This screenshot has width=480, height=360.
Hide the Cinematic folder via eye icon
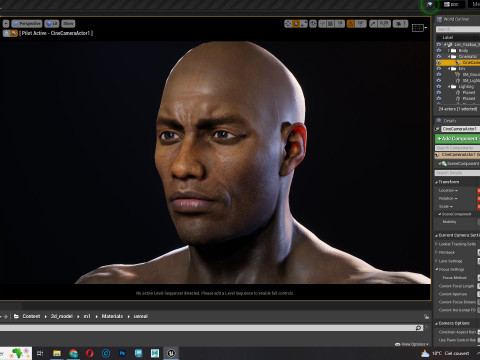[x=439, y=56]
